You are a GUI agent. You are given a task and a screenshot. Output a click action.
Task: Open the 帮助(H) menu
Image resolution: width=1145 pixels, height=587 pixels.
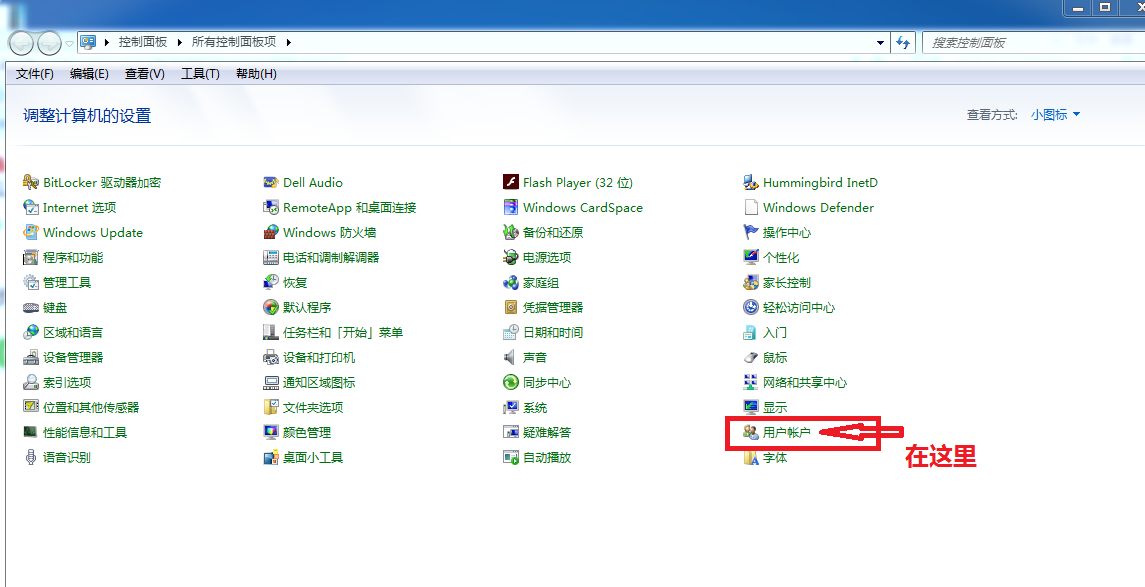pos(256,74)
